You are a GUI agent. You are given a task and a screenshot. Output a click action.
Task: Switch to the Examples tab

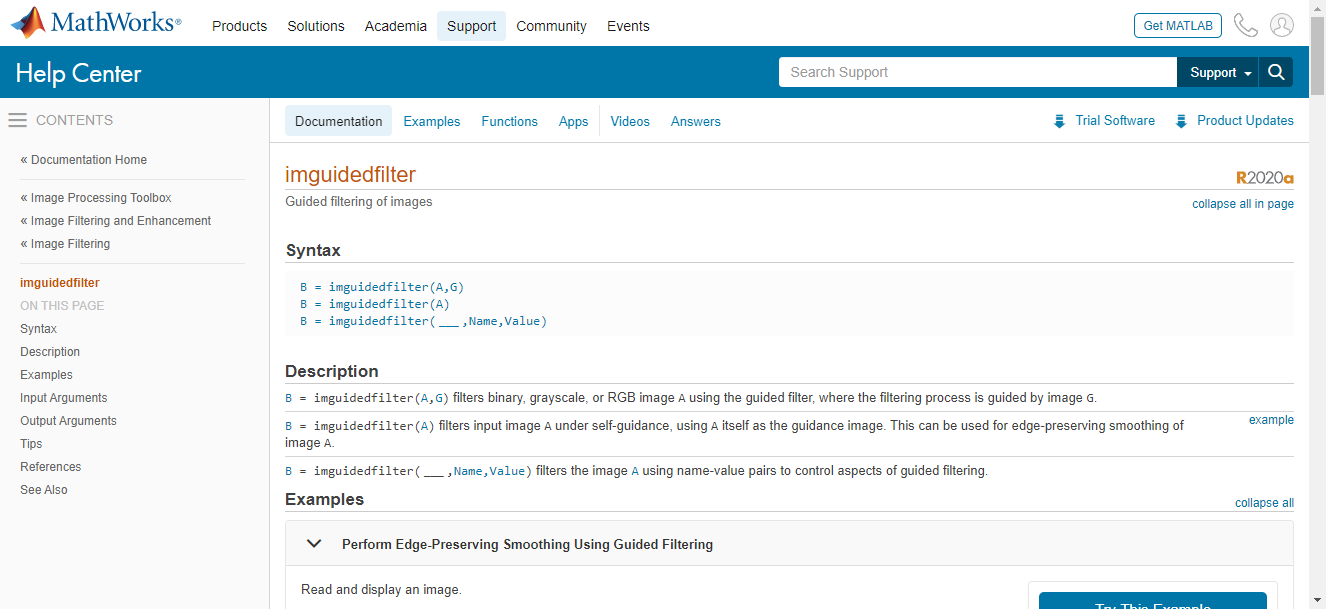click(432, 121)
